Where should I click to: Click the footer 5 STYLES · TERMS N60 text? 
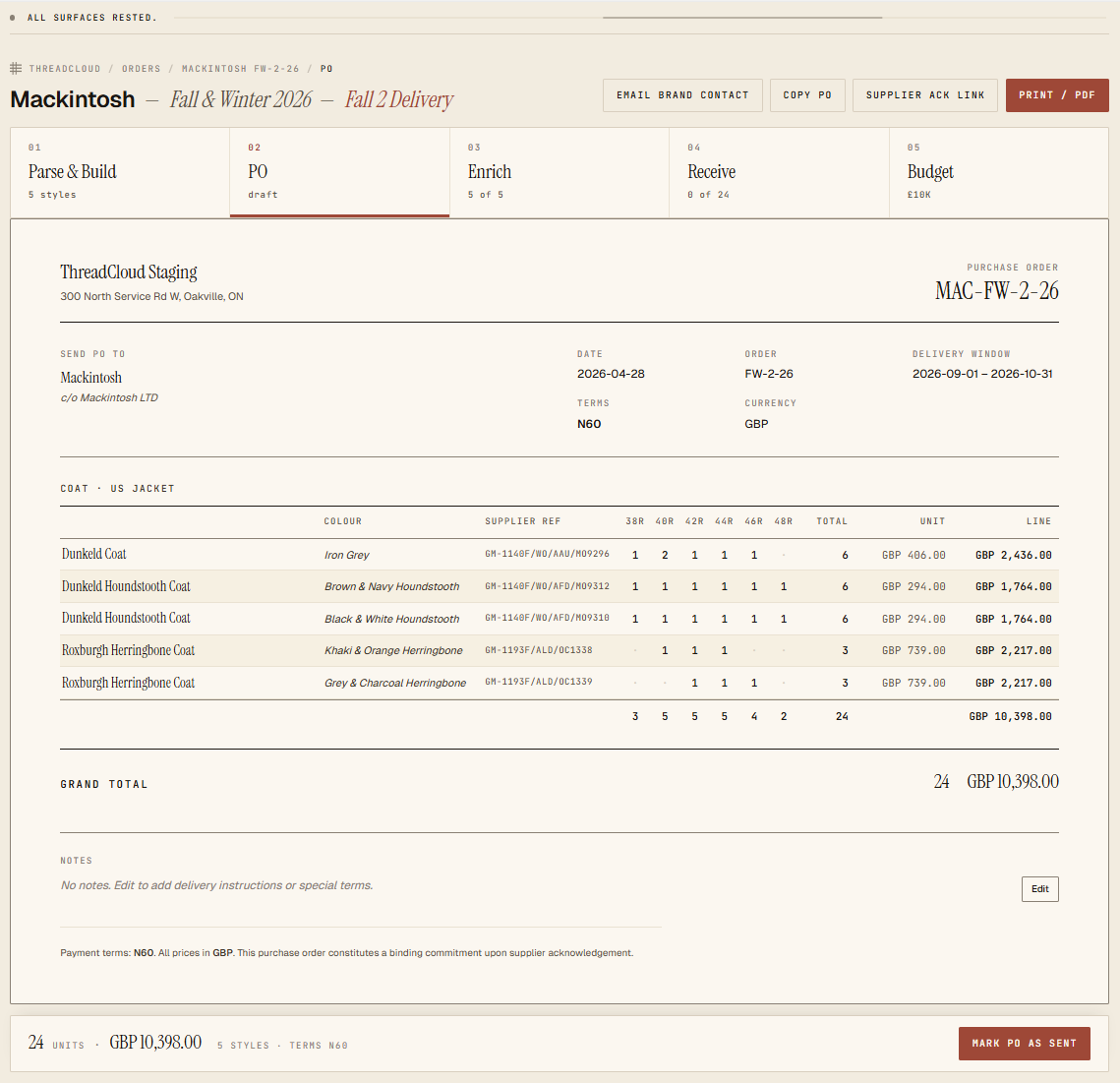[283, 1046]
